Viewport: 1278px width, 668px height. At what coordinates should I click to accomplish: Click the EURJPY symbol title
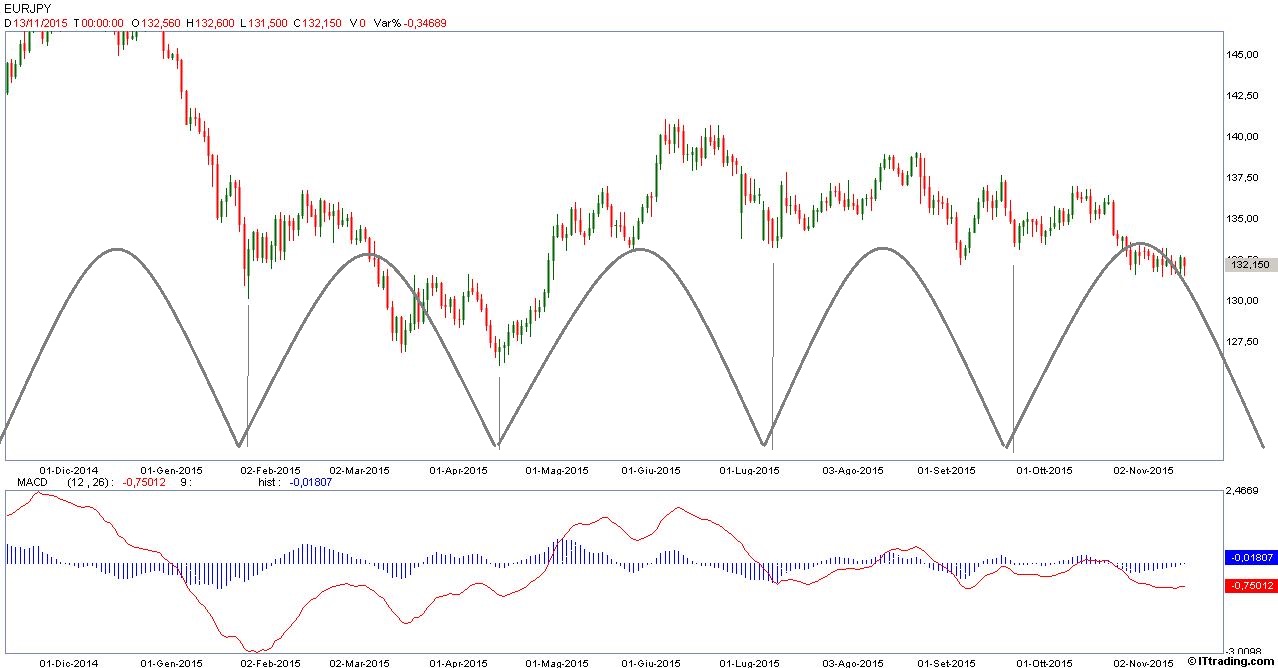(x=27, y=8)
